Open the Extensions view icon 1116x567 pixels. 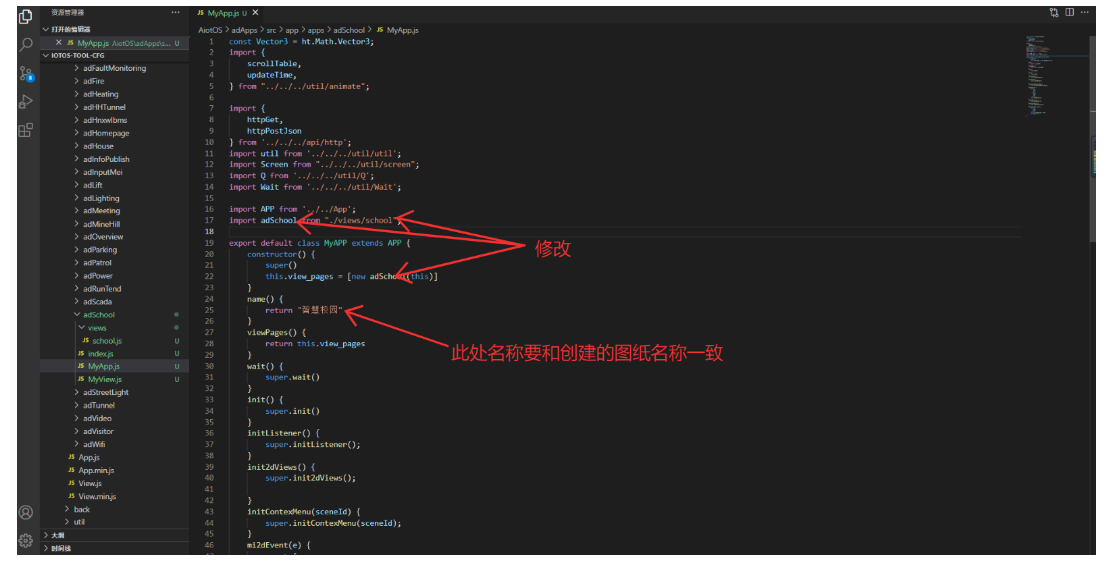26,130
